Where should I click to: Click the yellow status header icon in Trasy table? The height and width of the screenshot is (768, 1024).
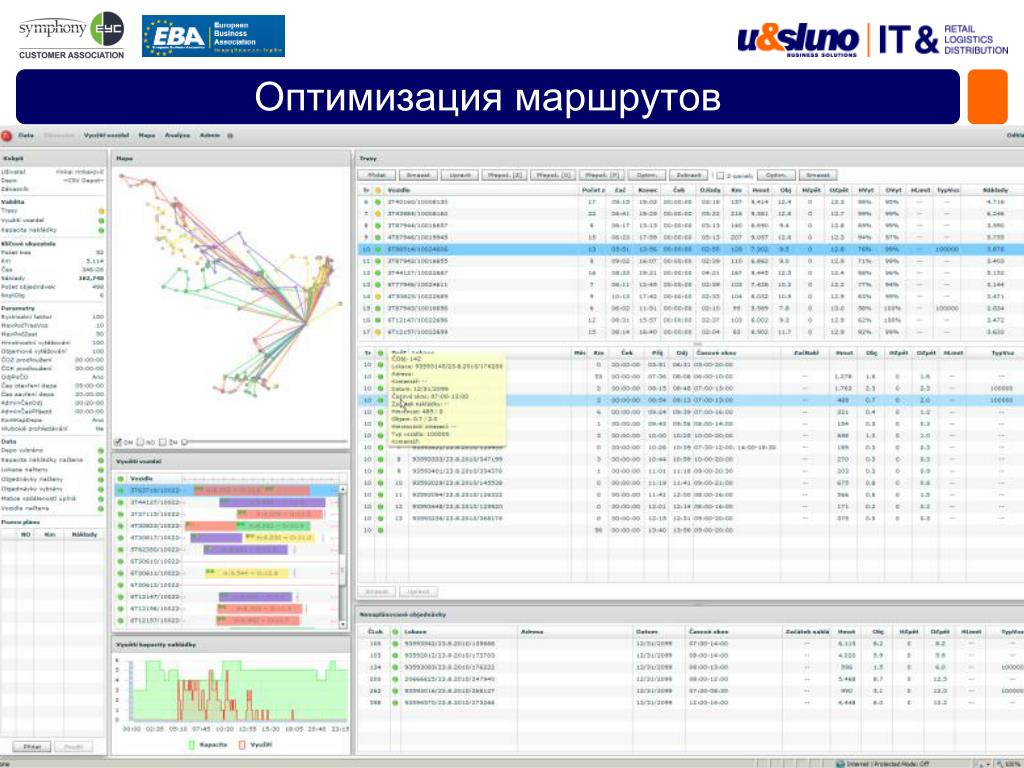click(377, 190)
